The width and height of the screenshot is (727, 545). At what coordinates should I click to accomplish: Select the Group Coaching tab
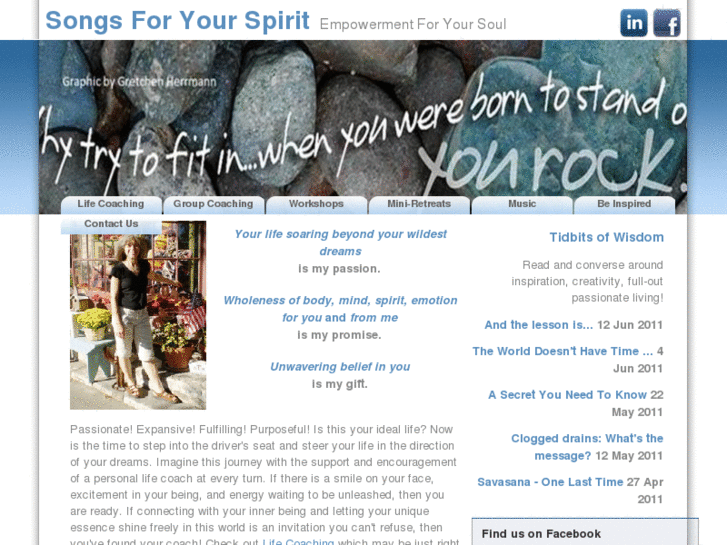coord(214,205)
